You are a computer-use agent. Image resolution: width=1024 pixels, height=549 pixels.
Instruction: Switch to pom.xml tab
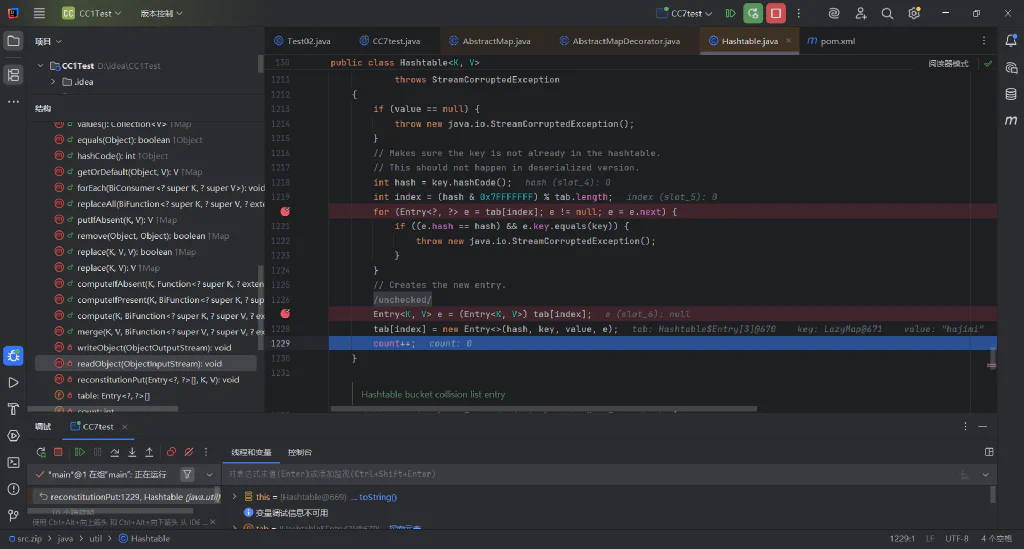831,40
